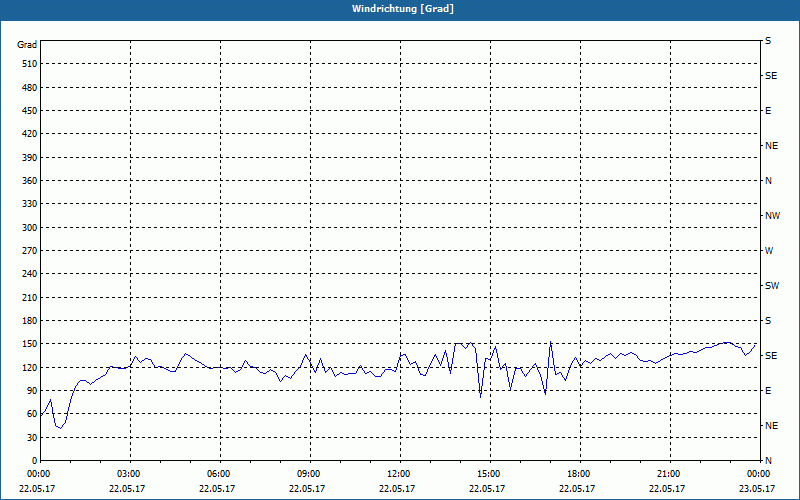Viewport: 800px width, 500px height.
Task: Select the y-axis value 510
Action: pyautogui.click(x=30, y=64)
